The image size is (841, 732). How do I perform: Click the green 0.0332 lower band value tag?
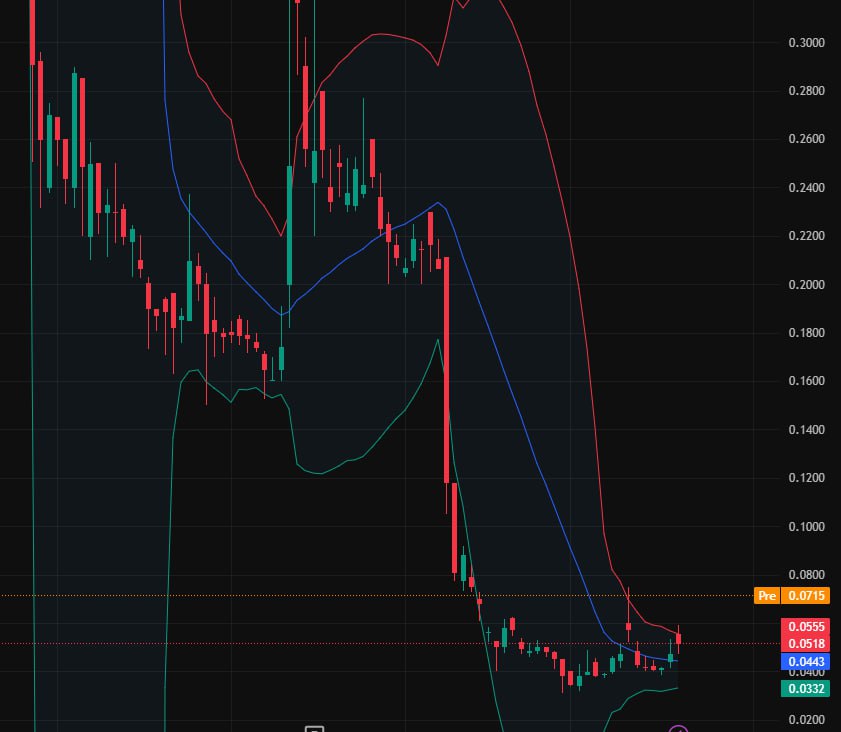point(806,688)
